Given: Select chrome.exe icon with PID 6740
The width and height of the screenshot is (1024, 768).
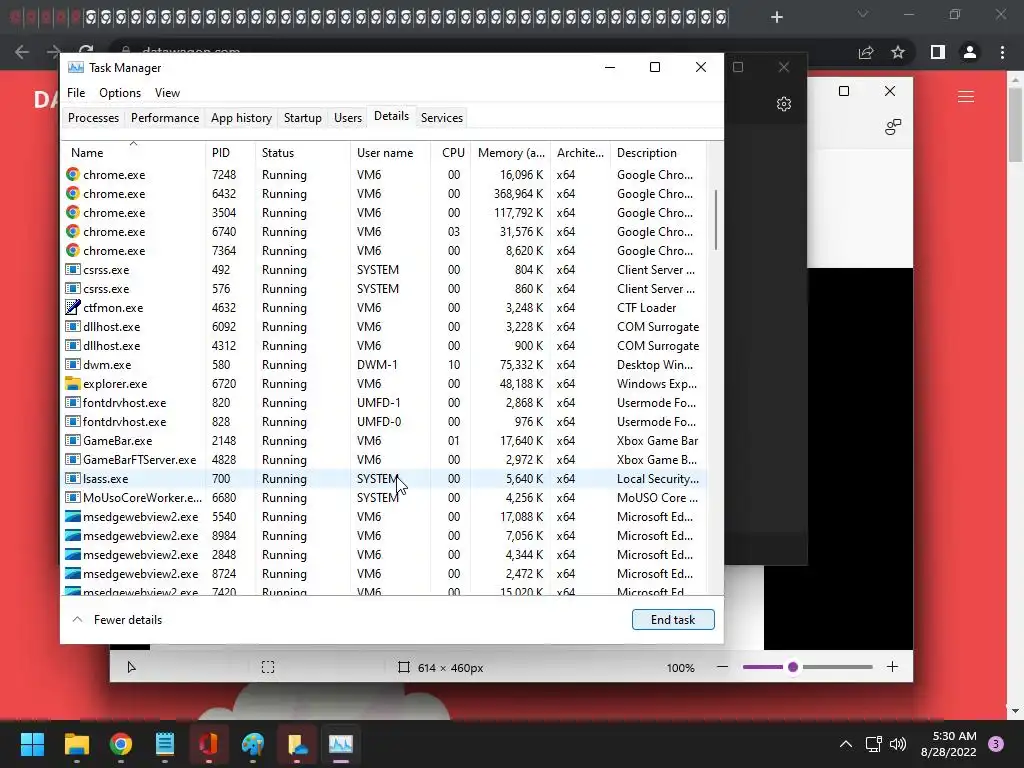Looking at the screenshot, I should tap(72, 231).
